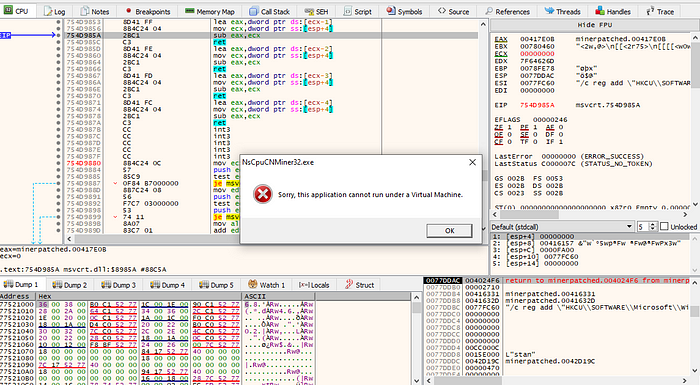Select the red address 754D9880 row
The width and height of the screenshot is (700, 385).
(x=83, y=163)
